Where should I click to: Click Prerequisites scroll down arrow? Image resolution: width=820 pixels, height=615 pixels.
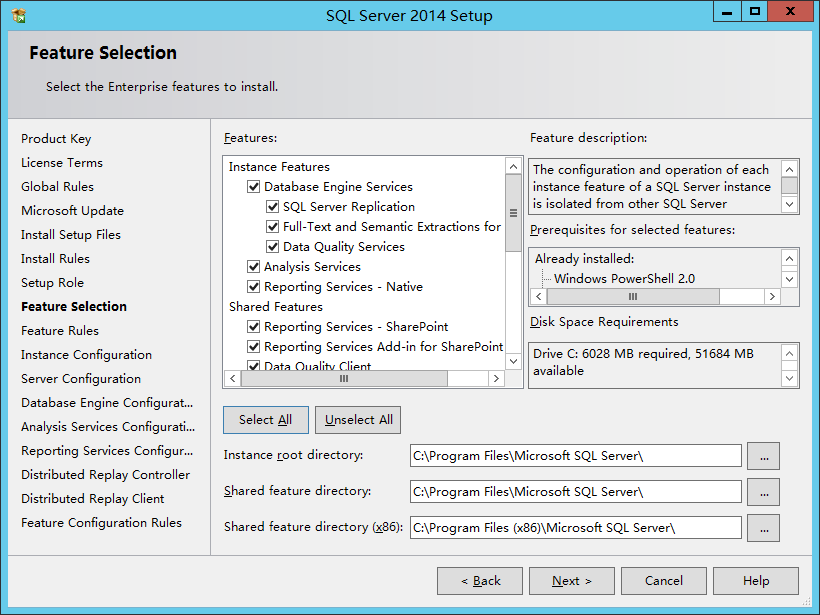click(x=789, y=279)
